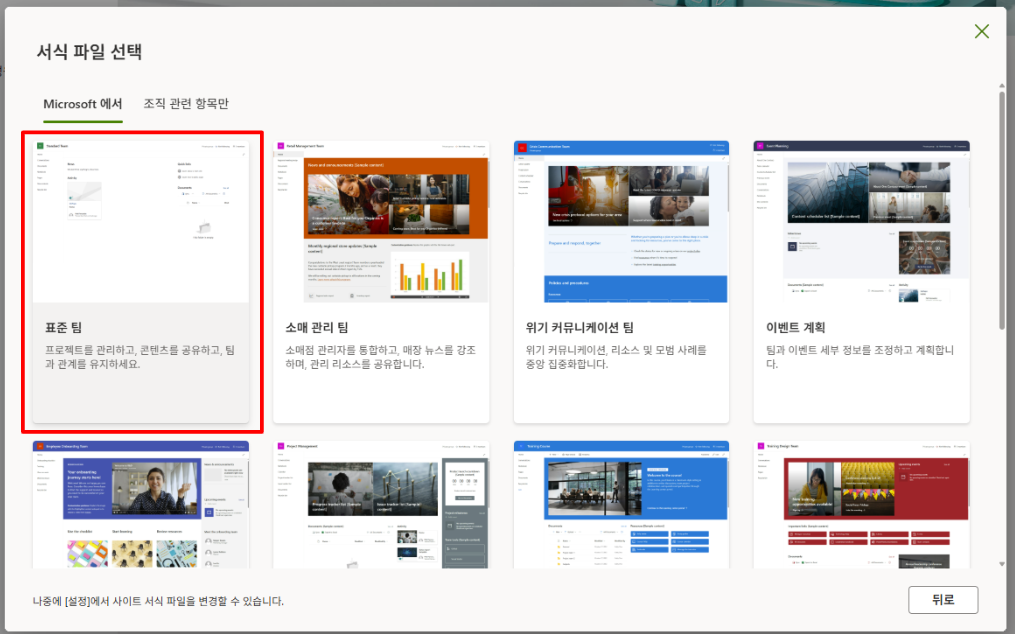Click the 표준 팀 title text
The height and width of the screenshot is (634, 1015).
point(63,328)
